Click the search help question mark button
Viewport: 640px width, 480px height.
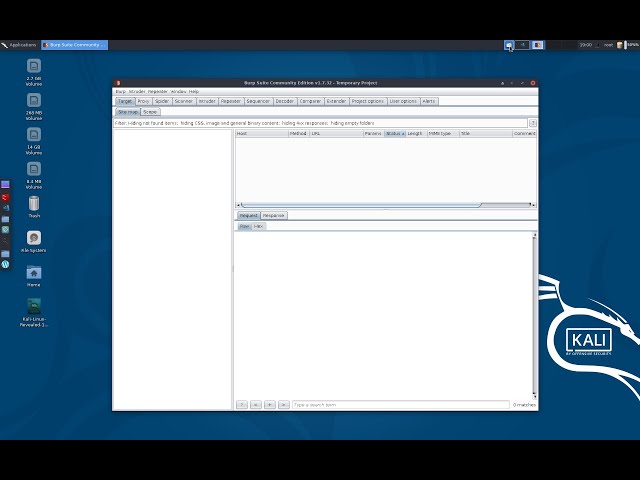click(x=242, y=405)
